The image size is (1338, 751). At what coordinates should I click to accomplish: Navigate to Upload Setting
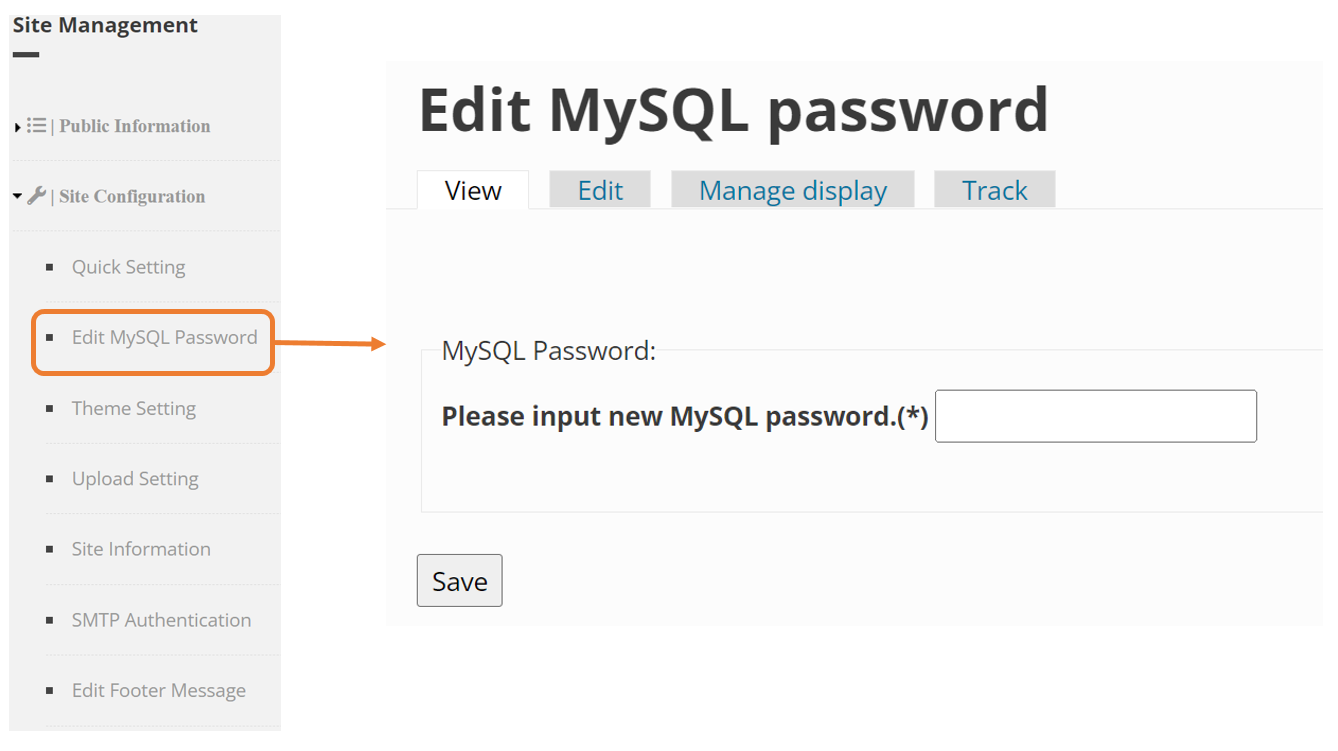click(x=135, y=479)
